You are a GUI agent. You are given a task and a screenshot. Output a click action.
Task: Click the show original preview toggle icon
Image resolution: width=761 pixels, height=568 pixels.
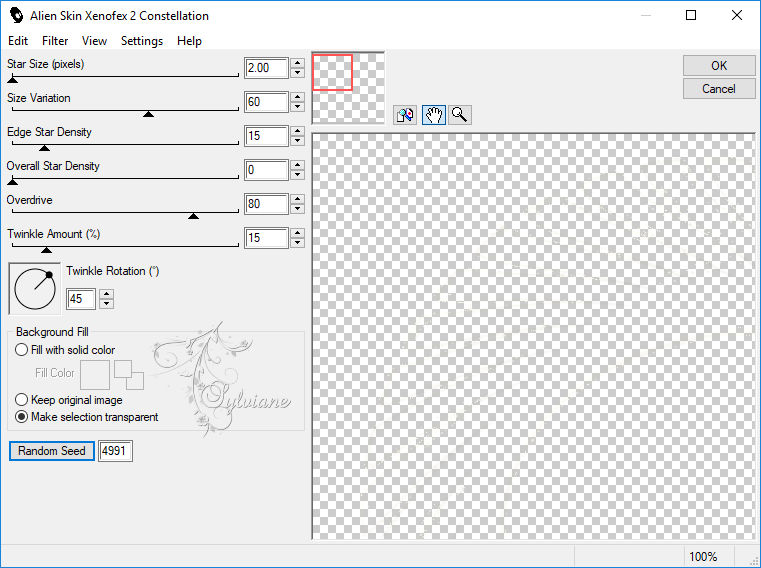click(x=405, y=115)
